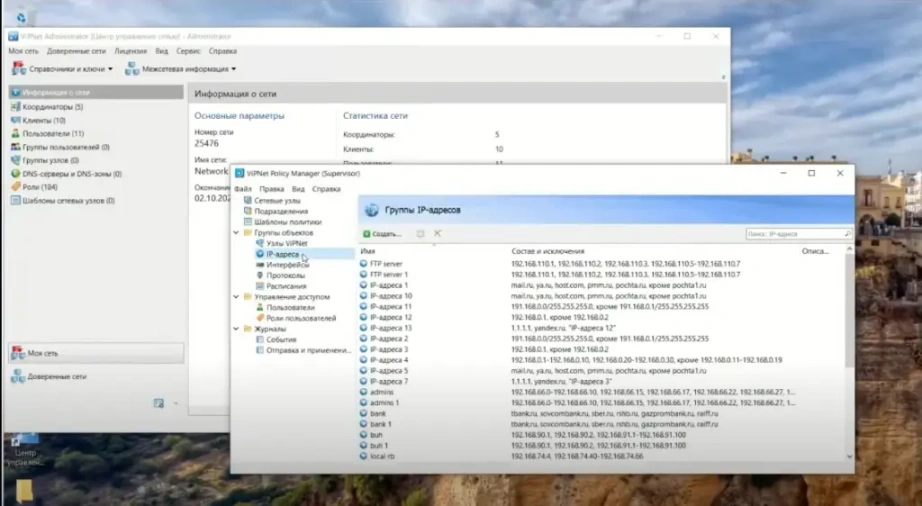Click the copy icon next to Создать
Screen dimensions: 922x506
tap(420, 233)
